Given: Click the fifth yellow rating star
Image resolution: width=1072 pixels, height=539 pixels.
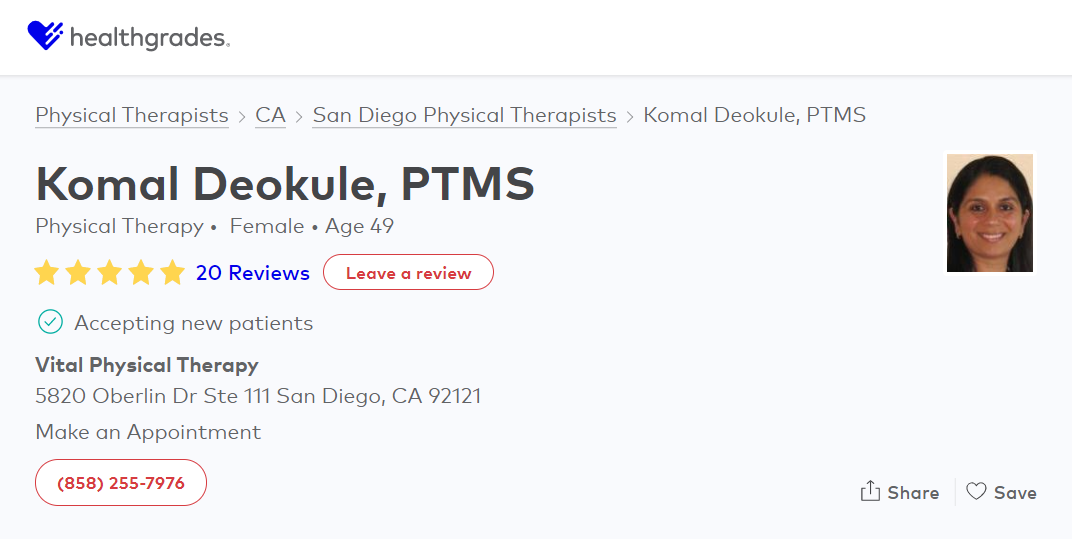Looking at the screenshot, I should [173, 272].
